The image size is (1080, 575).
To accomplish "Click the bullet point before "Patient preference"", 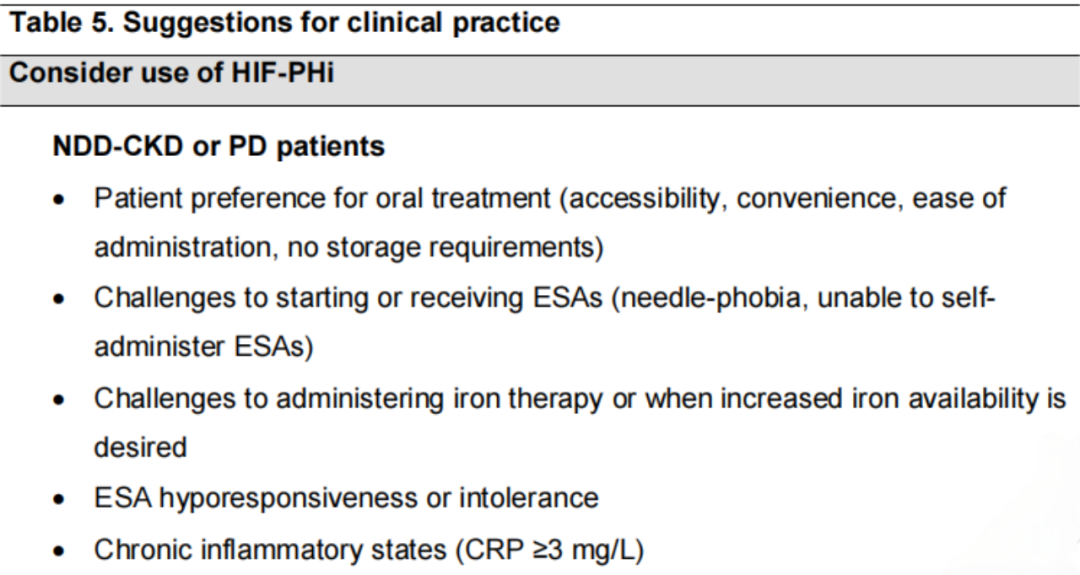I will 60,200.
